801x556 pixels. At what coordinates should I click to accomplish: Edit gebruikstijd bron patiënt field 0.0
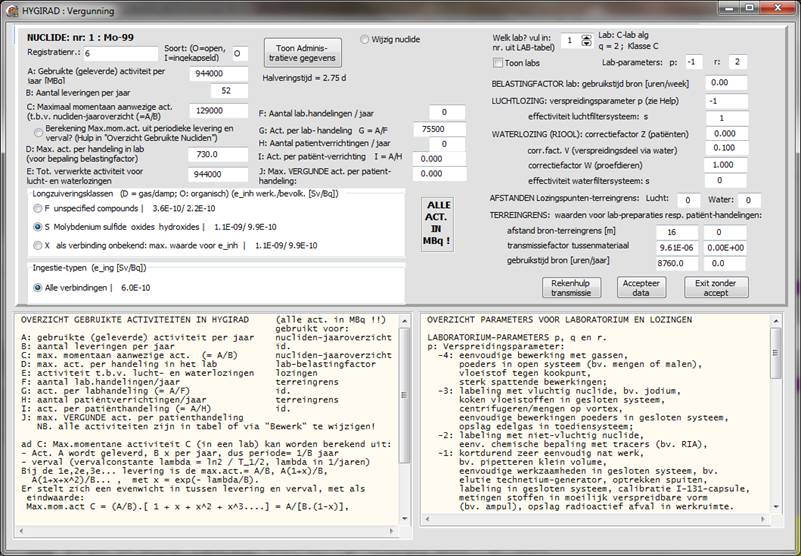click(725, 264)
